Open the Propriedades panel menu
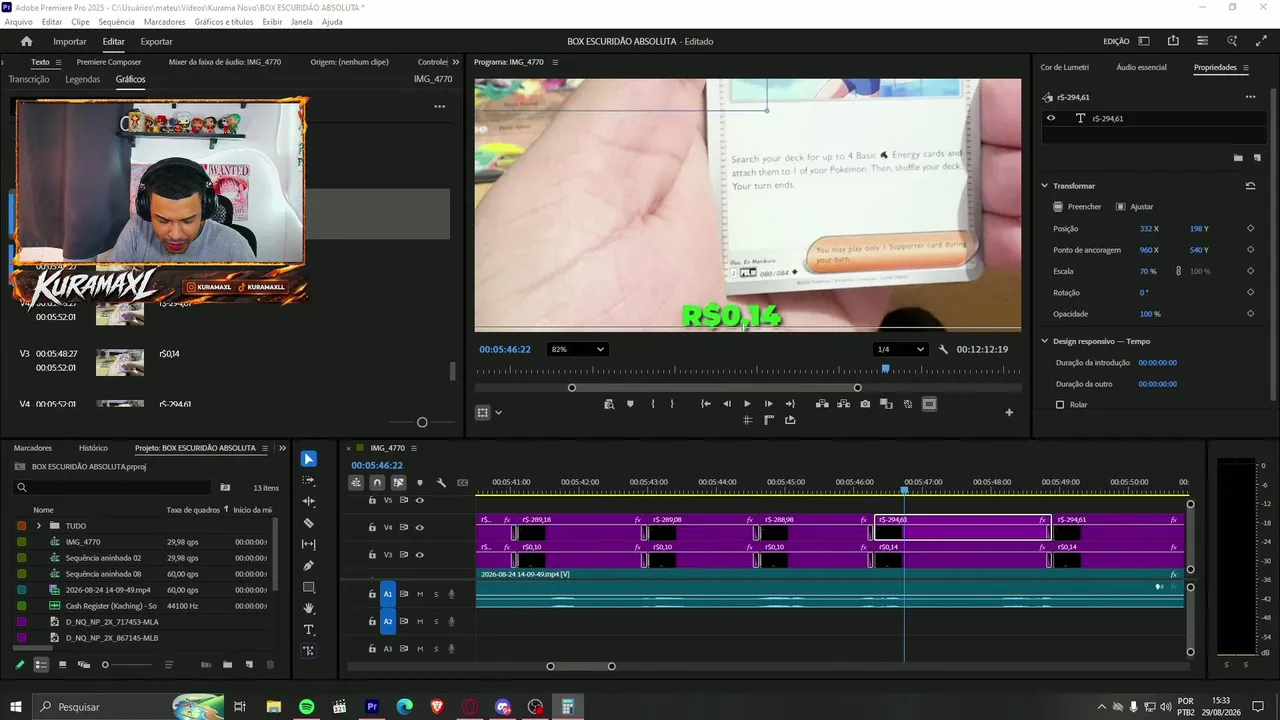1280x720 pixels. click(1246, 68)
